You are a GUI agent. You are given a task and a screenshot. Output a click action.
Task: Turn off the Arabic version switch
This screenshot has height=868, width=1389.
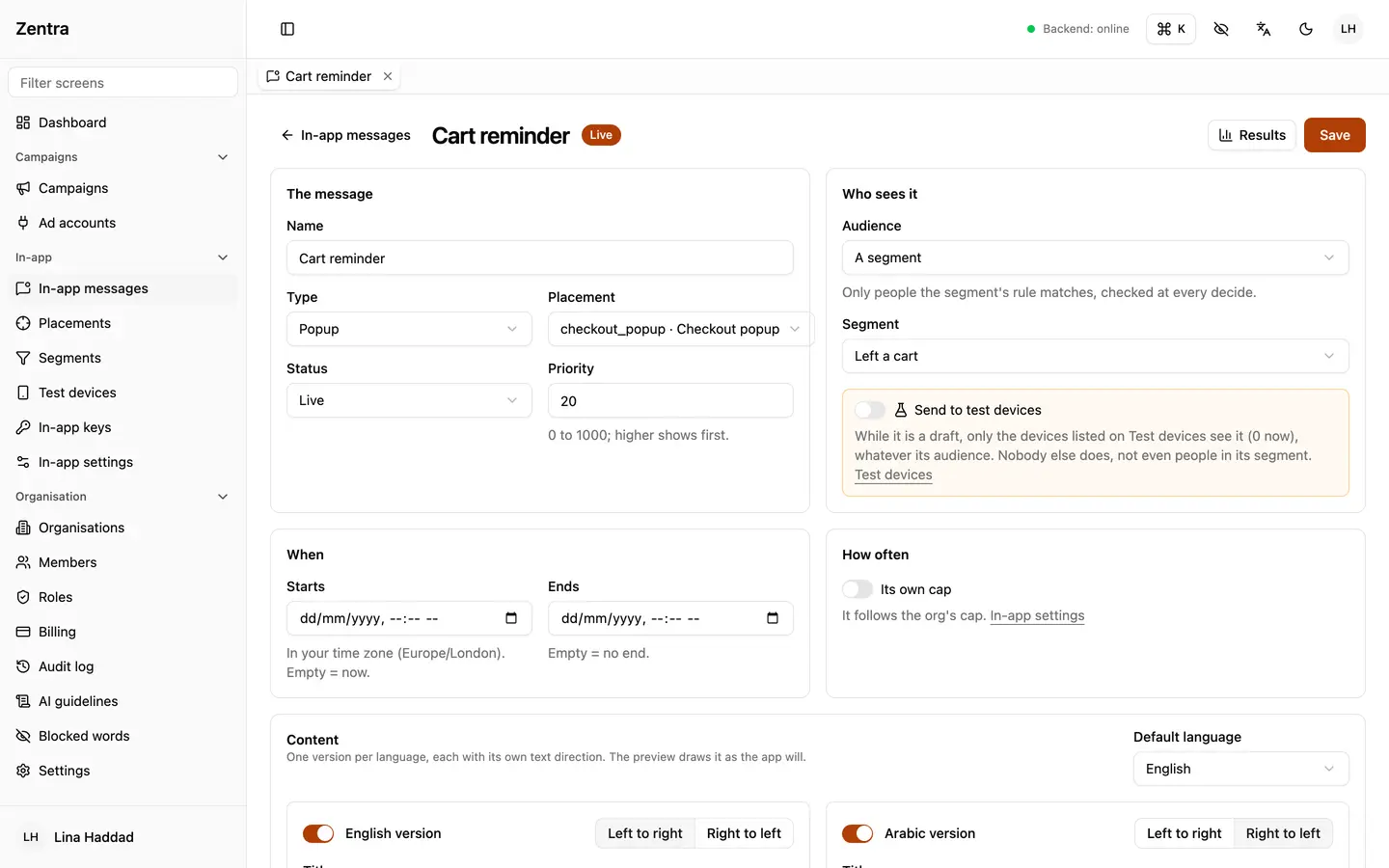[858, 833]
